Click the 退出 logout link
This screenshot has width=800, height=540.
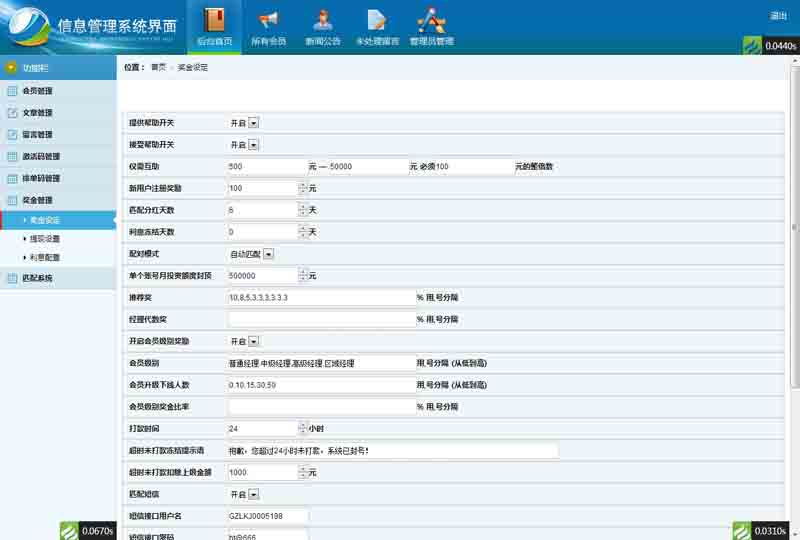click(x=778, y=16)
